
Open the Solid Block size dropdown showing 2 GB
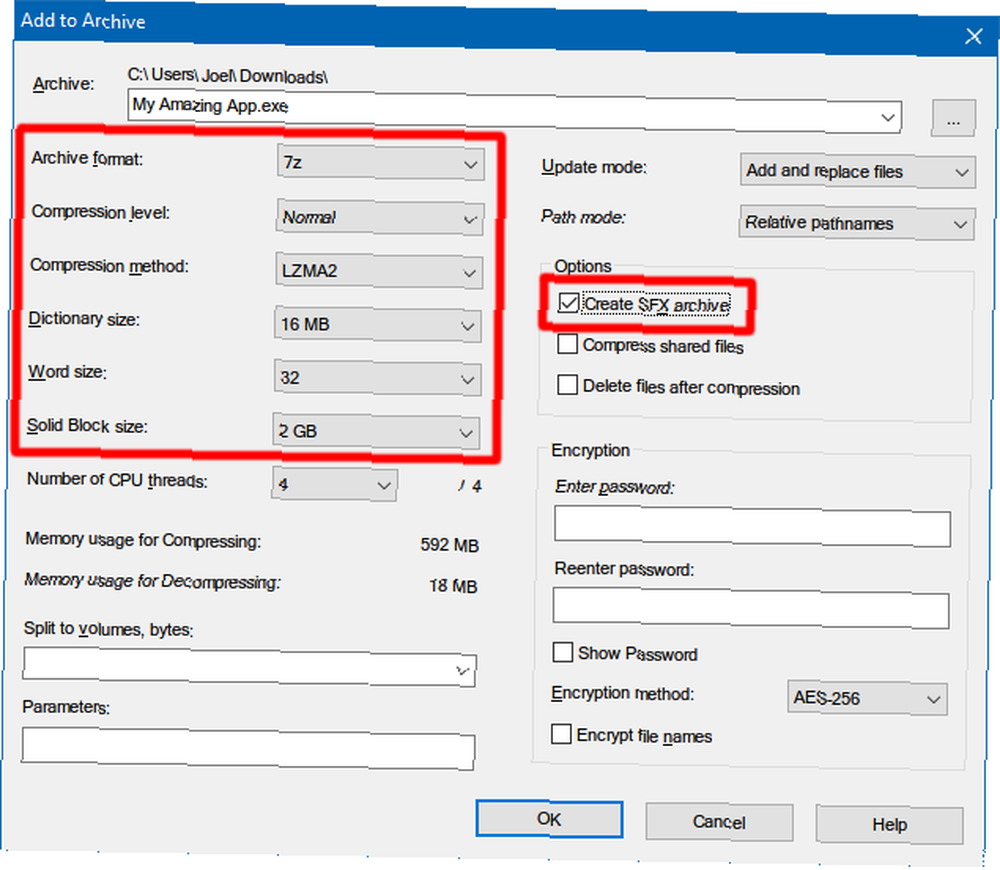pyautogui.click(x=376, y=432)
